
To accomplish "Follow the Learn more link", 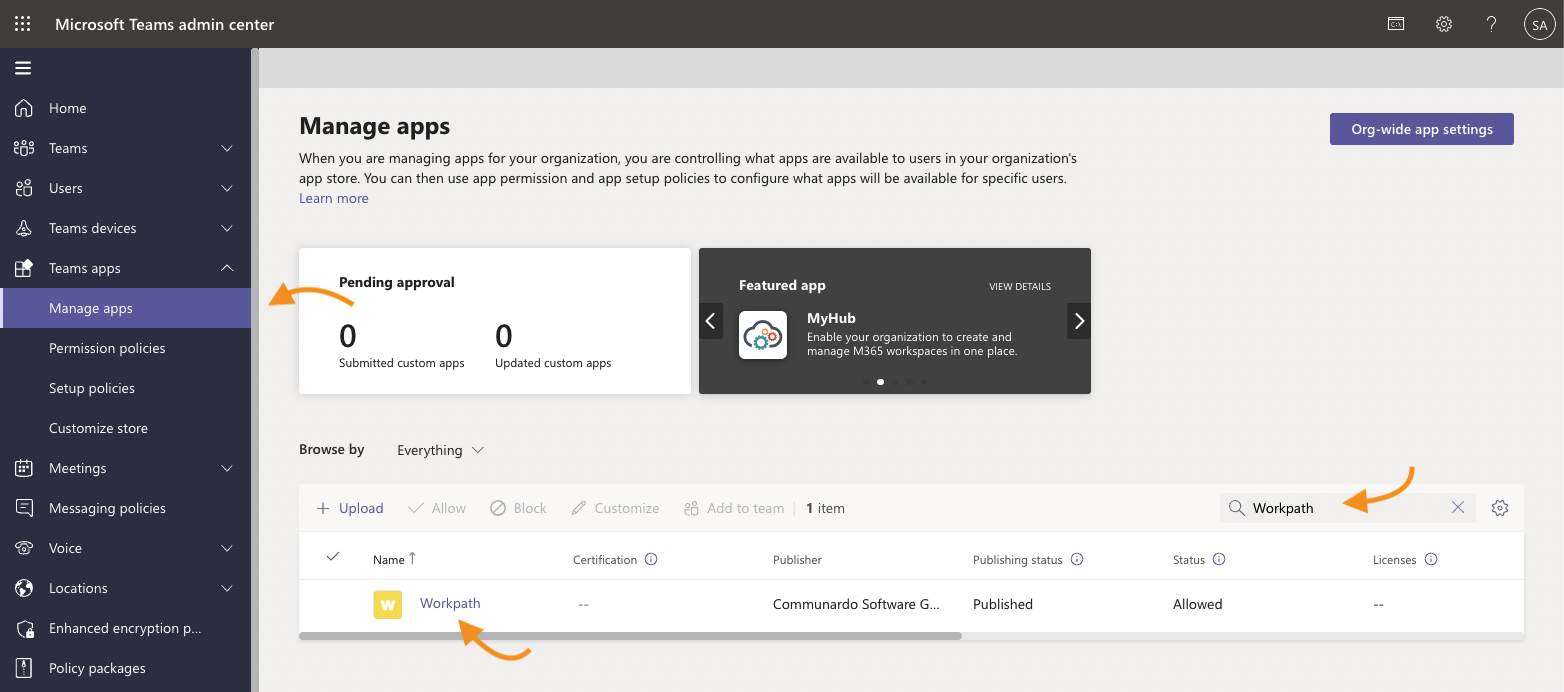I will pyautogui.click(x=334, y=198).
